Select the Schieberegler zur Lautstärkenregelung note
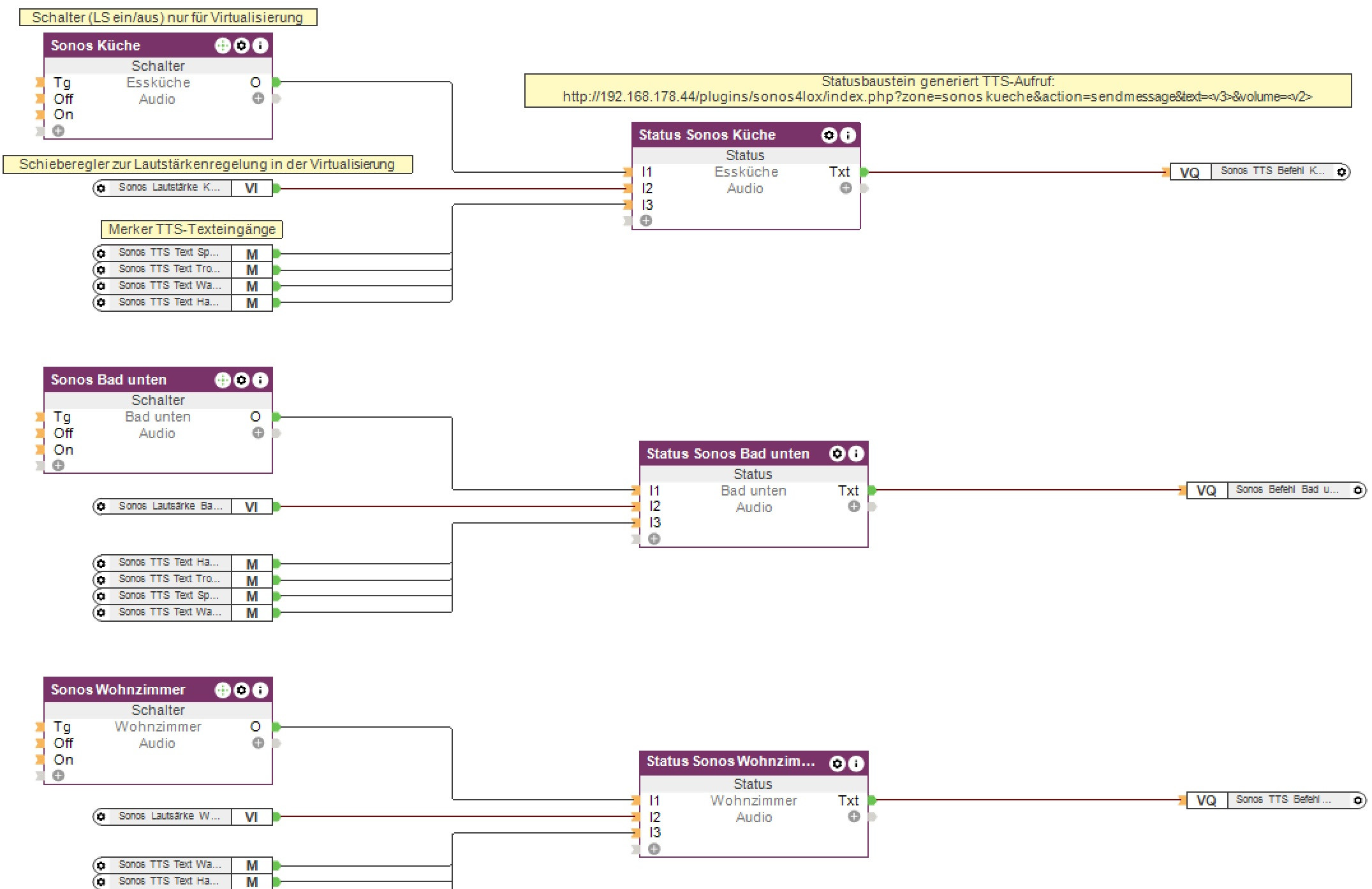The height and width of the screenshot is (889, 1372). coord(207,165)
